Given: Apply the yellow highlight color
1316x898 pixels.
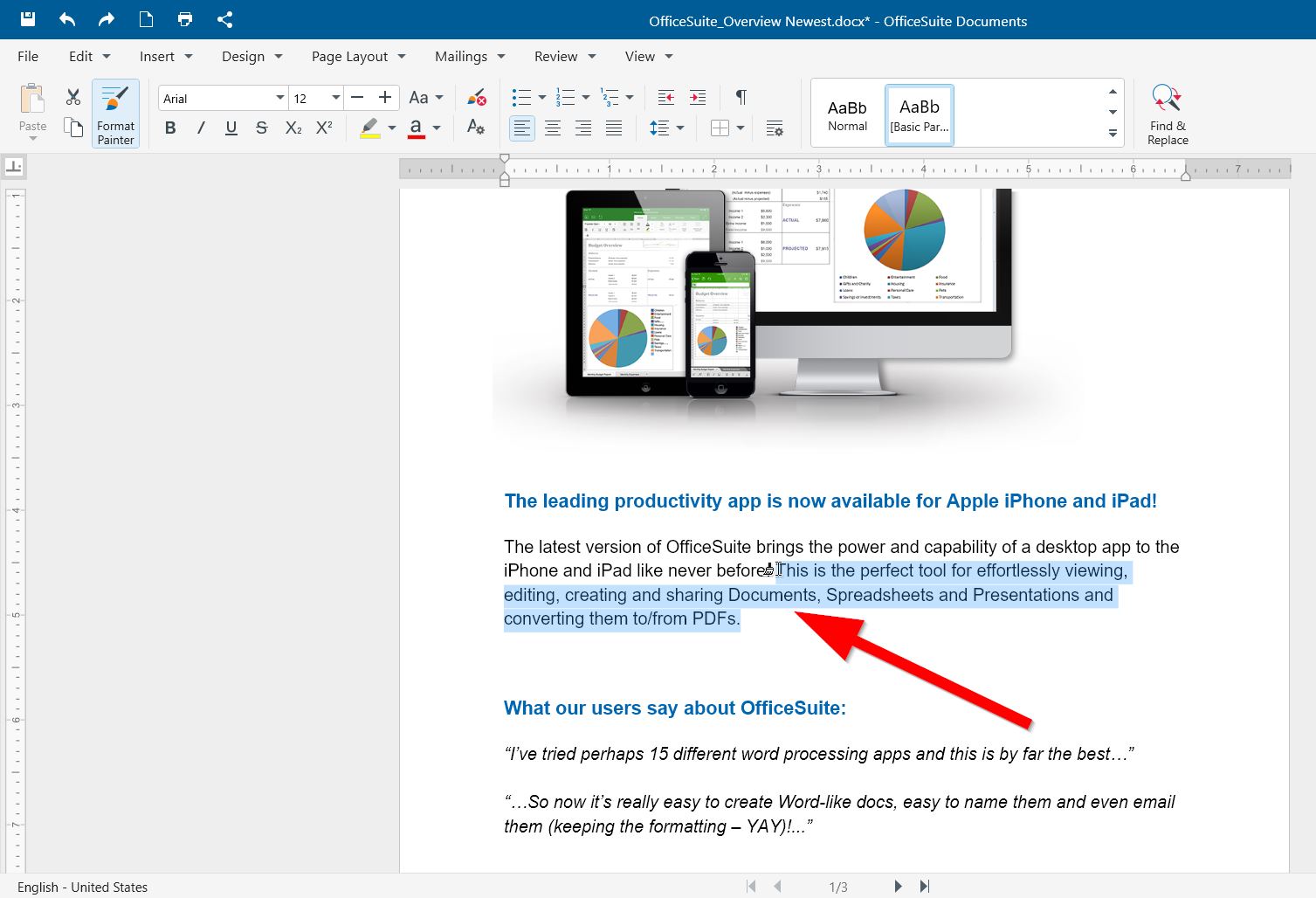Looking at the screenshot, I should 370,128.
